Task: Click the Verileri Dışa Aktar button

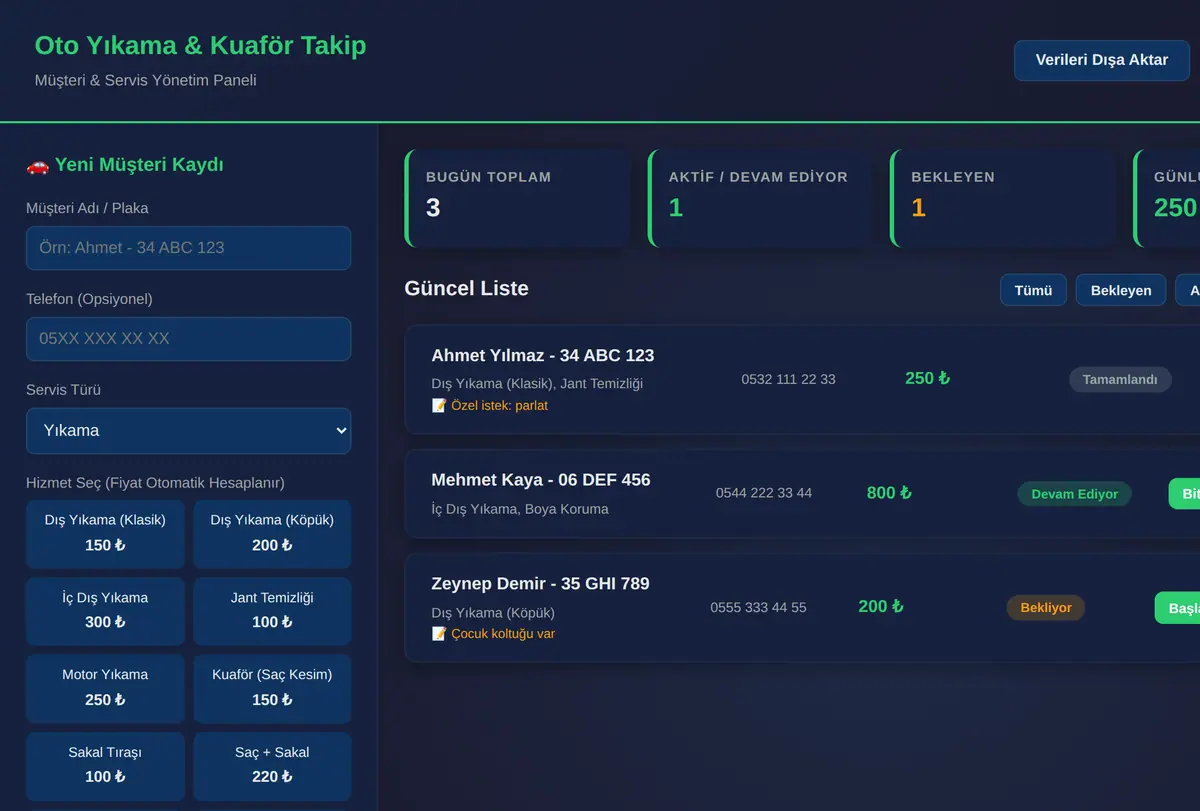Action: 1102,60
